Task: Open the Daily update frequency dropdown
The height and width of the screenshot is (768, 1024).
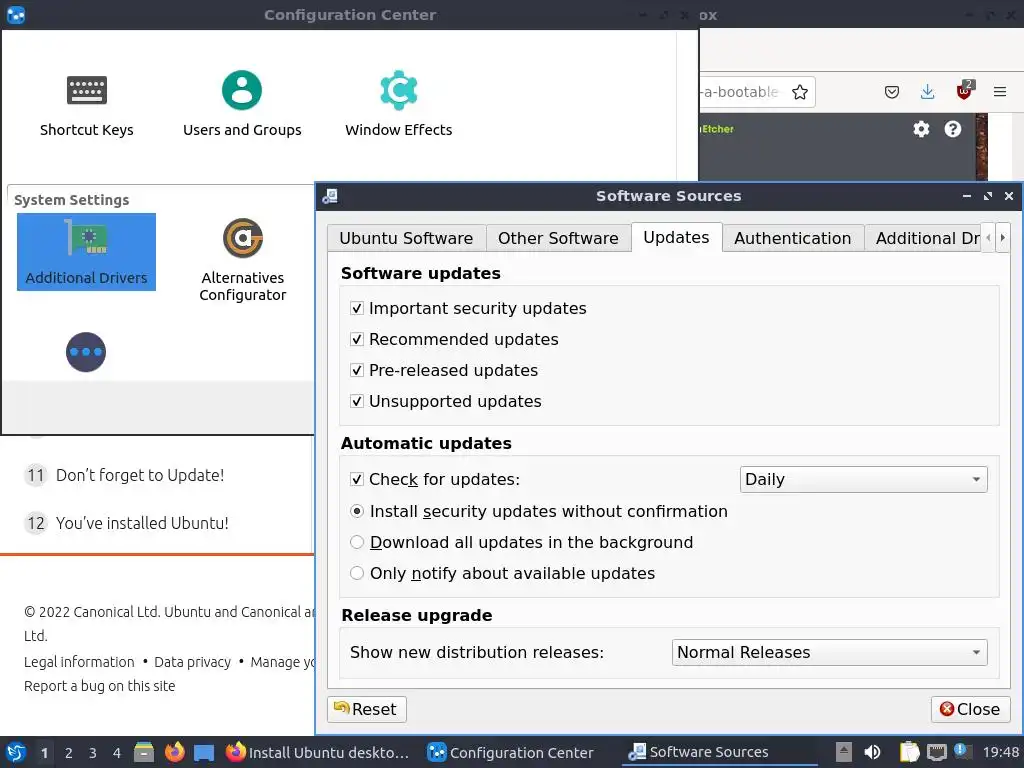Action: [x=863, y=479]
